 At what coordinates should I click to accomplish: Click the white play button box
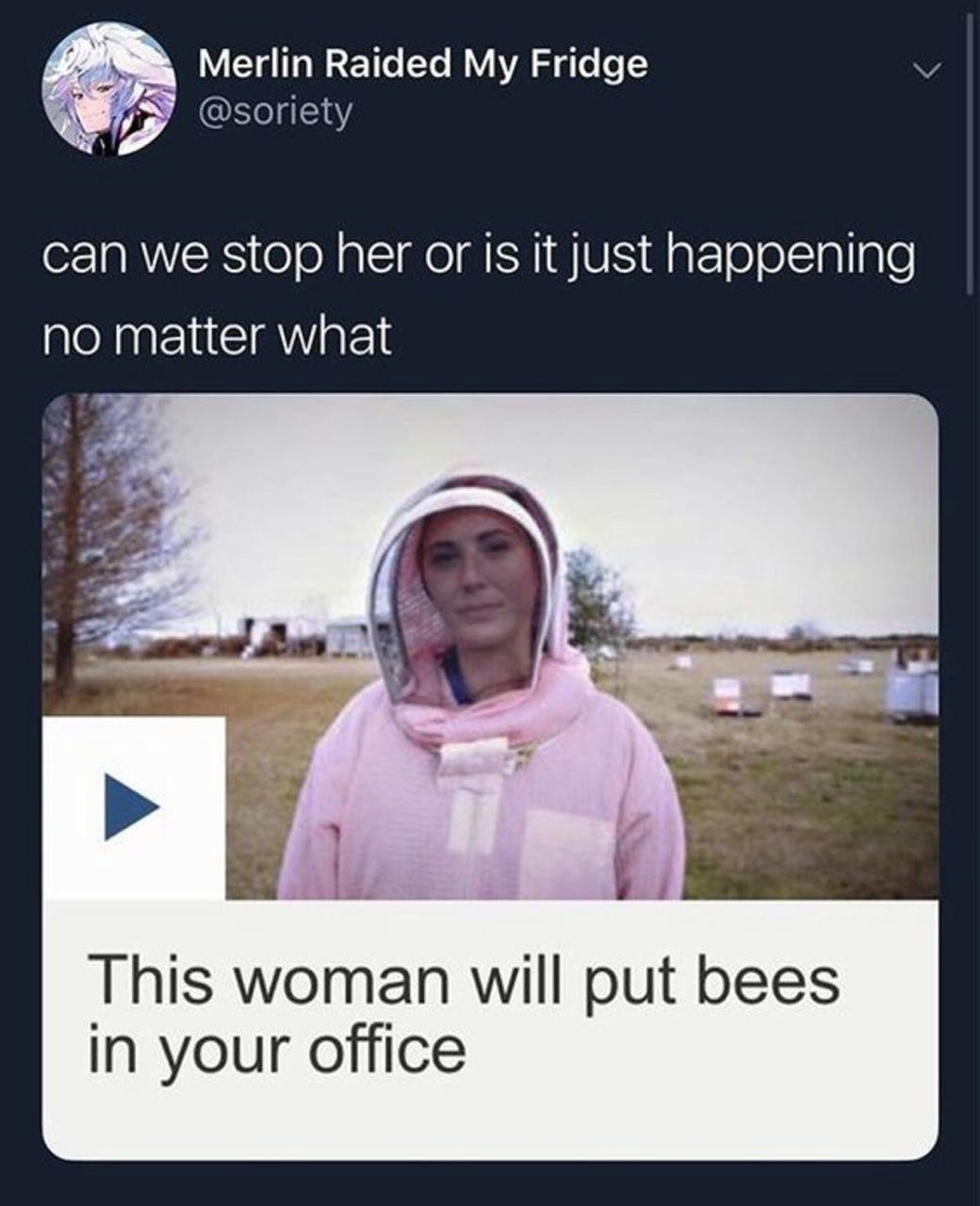(x=134, y=808)
